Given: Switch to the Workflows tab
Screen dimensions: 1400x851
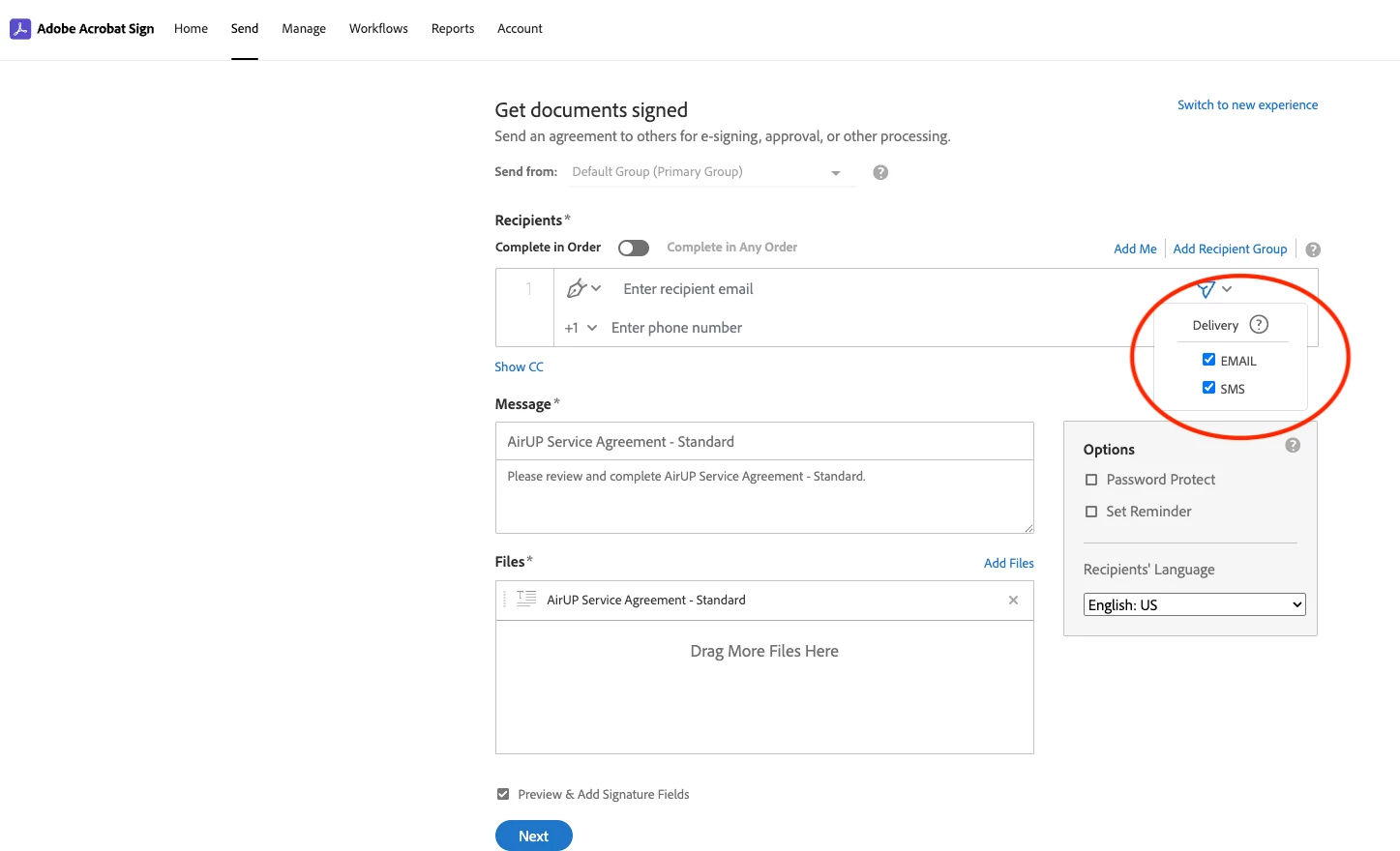Looking at the screenshot, I should click(378, 29).
